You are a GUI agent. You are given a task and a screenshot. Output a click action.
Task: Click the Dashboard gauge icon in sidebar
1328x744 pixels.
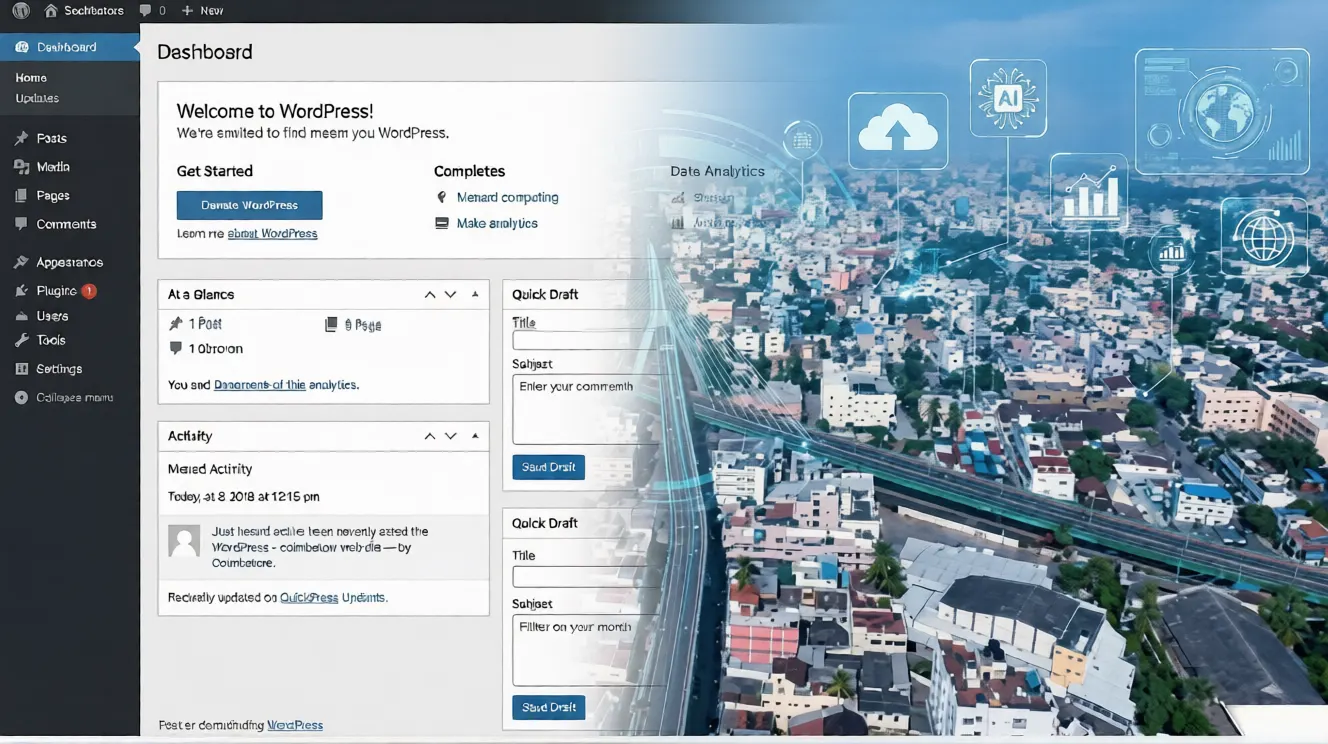point(22,47)
